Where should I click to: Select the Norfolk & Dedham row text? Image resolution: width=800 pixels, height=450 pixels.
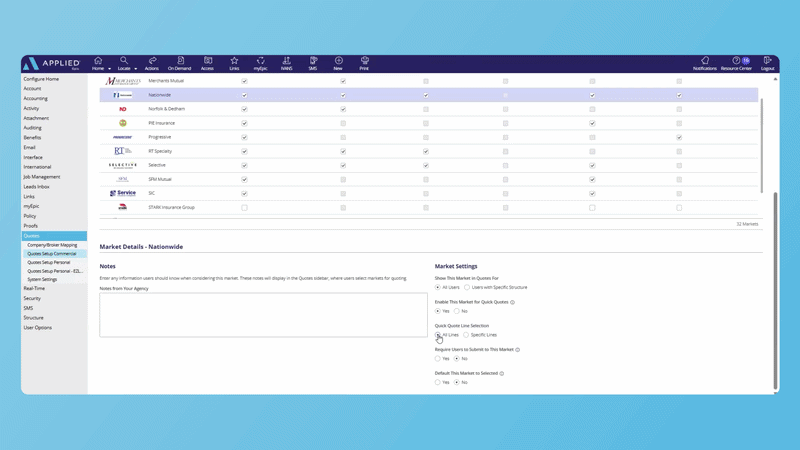[166, 109]
